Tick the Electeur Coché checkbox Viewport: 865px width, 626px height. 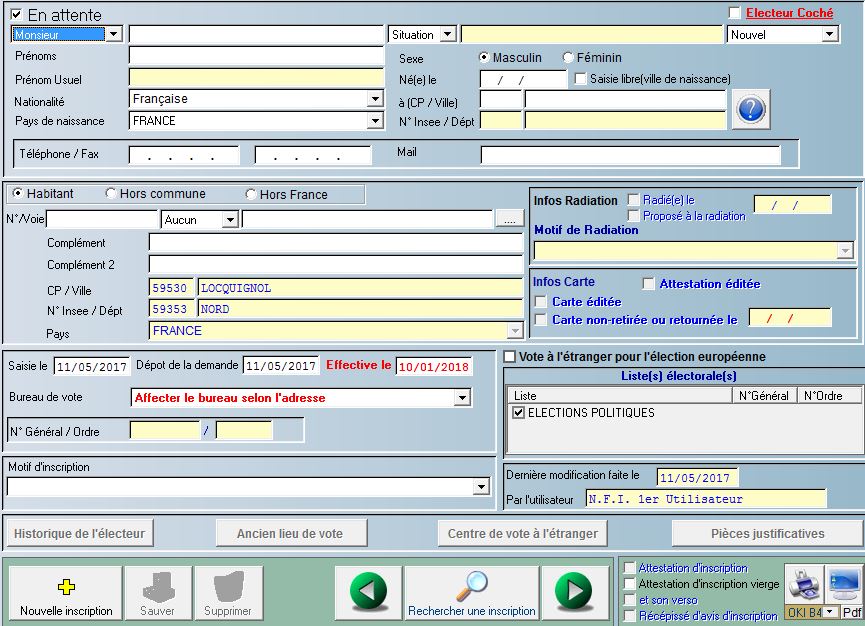pos(735,13)
